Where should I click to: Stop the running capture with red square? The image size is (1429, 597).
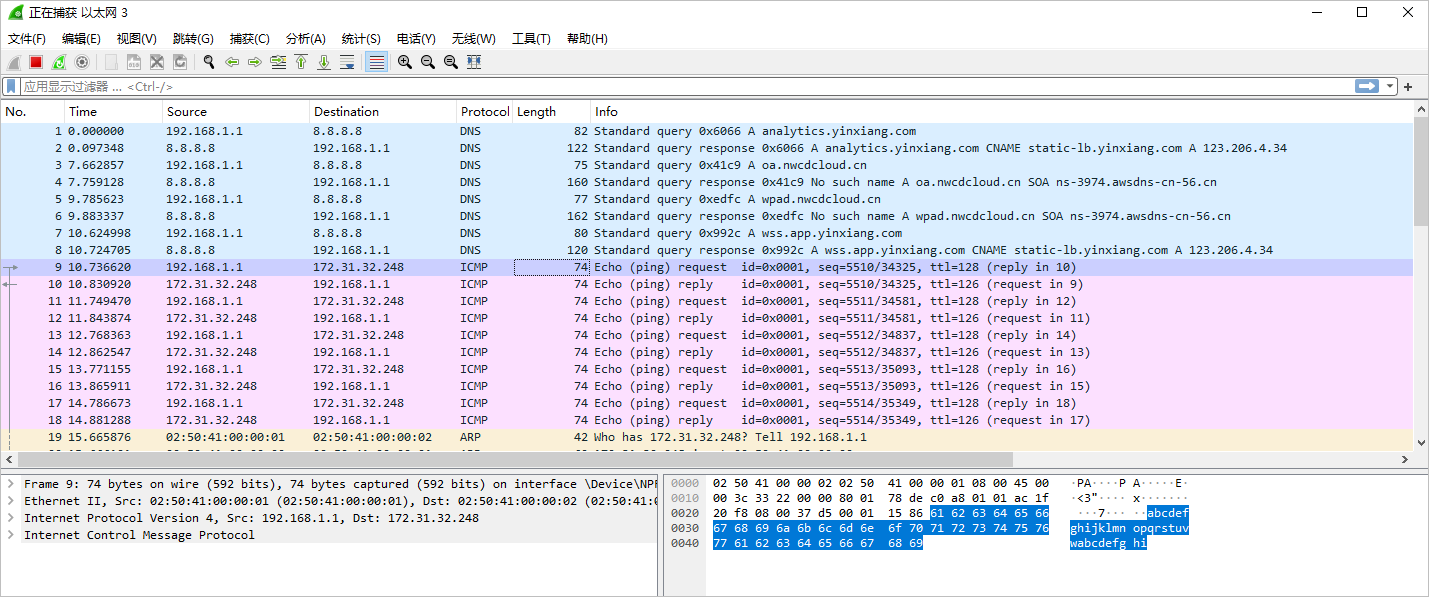(x=36, y=62)
